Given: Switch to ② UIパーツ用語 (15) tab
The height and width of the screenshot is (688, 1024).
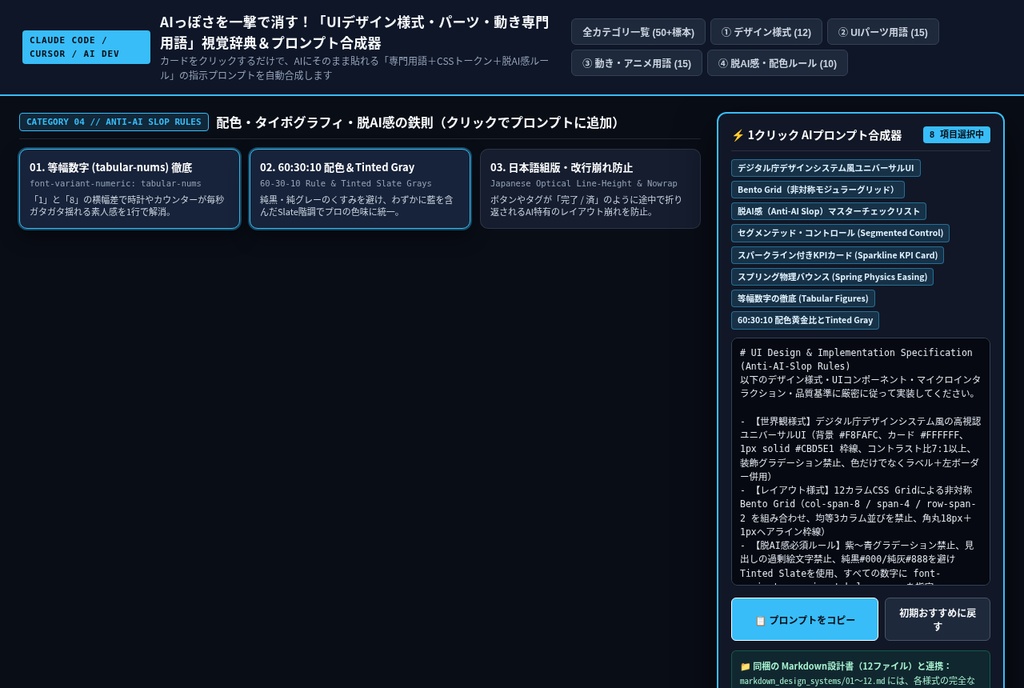Looking at the screenshot, I should [x=882, y=32].
